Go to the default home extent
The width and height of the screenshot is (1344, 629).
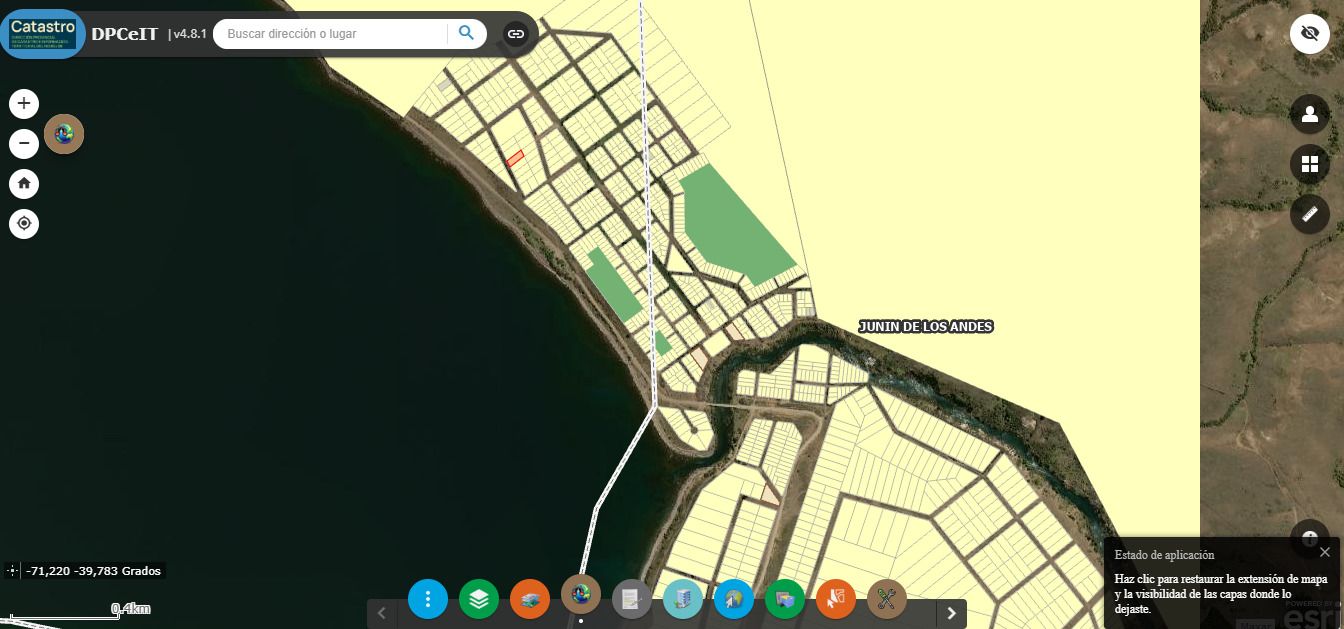(x=24, y=183)
